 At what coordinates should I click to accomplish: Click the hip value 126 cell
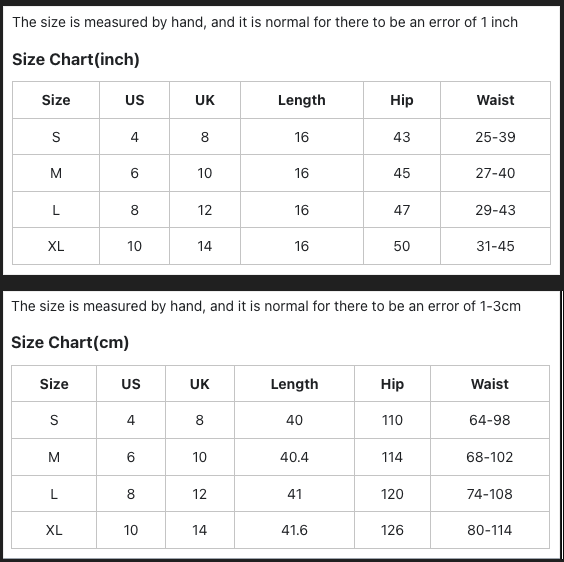click(392, 530)
